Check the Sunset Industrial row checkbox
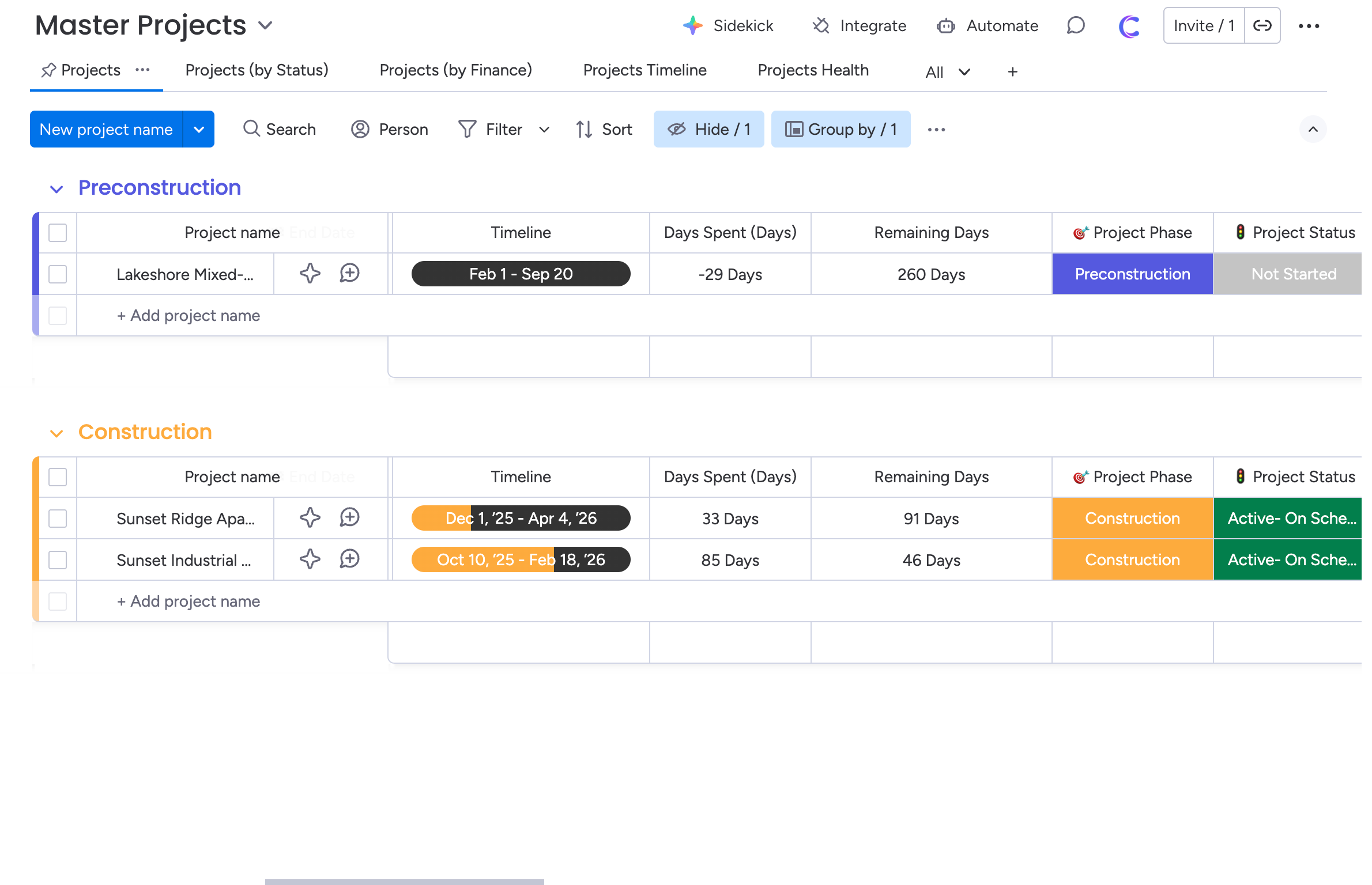The height and width of the screenshot is (885, 1372). [58, 559]
